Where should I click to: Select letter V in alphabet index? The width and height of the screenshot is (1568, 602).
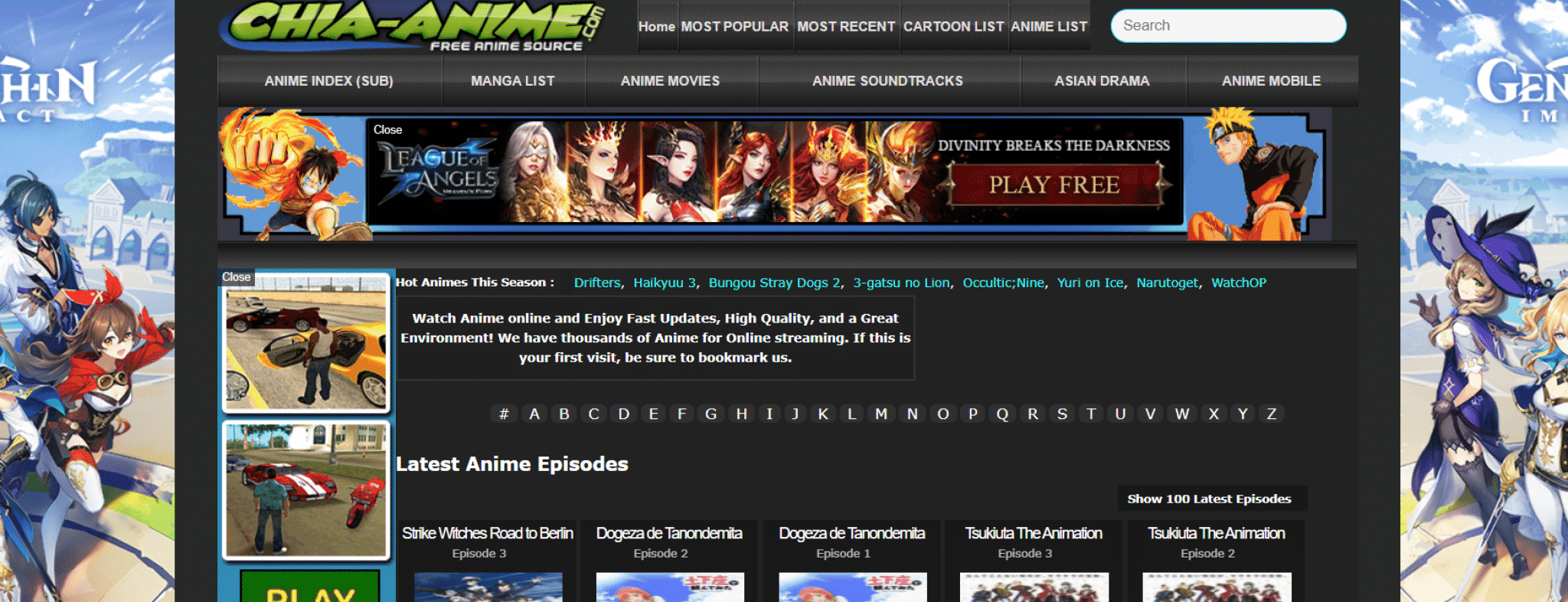click(x=1150, y=414)
